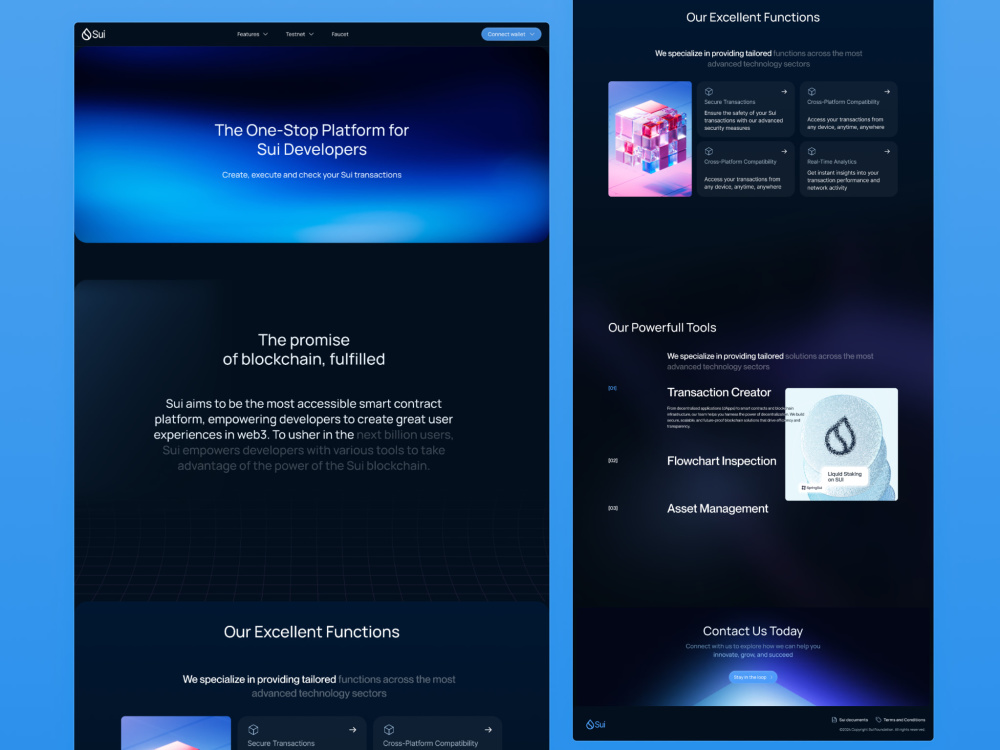Select the Asset Management tool entry
This screenshot has height=750, width=1000.
pos(717,509)
